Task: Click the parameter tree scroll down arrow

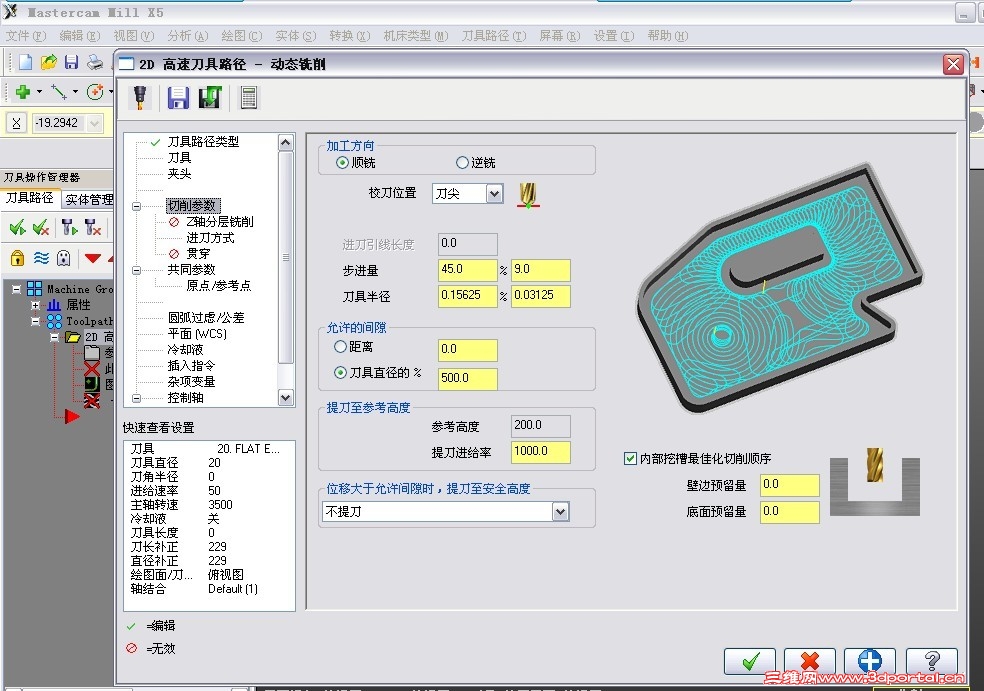Action: point(286,398)
